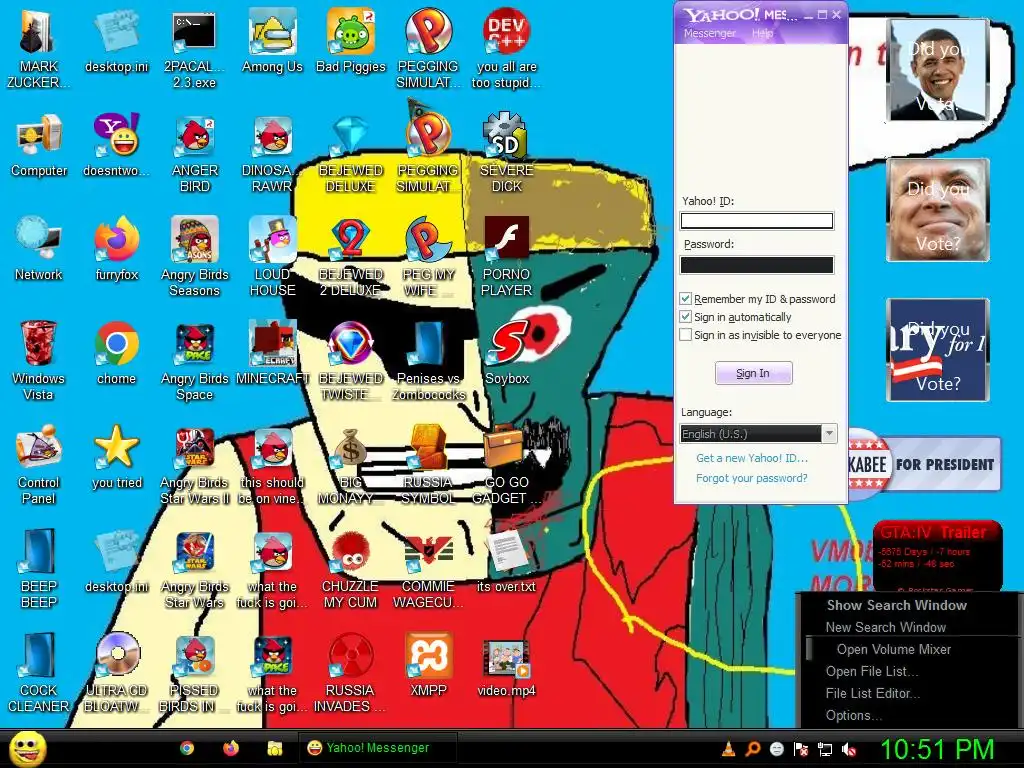
Task: Click the Sign In button
Action: [754, 373]
